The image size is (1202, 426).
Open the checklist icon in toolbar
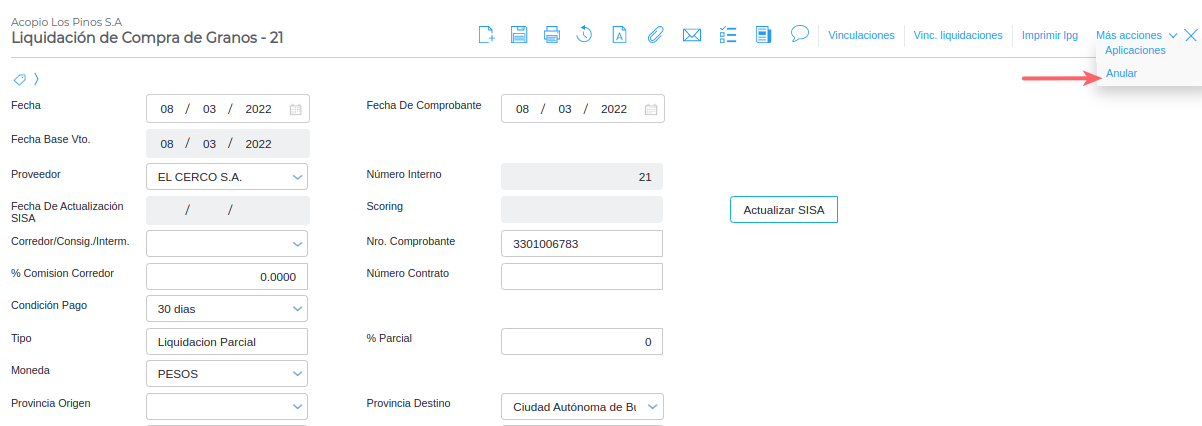point(728,35)
